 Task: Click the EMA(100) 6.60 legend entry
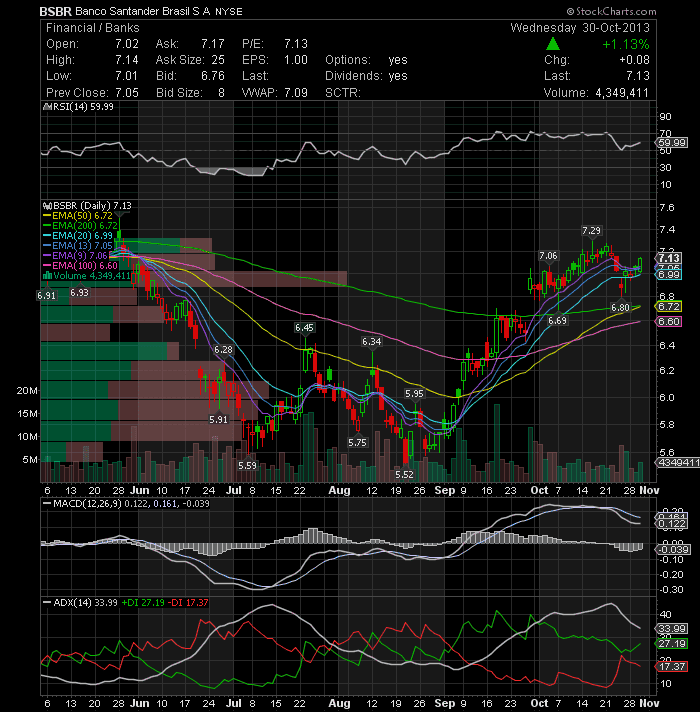(x=80, y=266)
